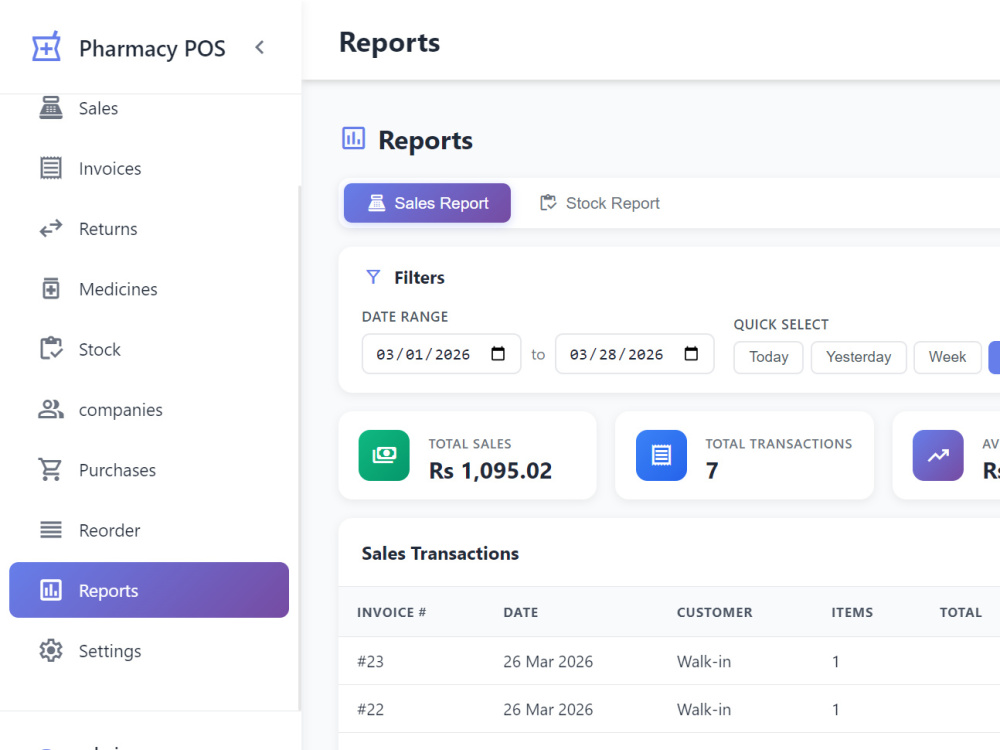Click the end date field 03/28/2026
Image resolution: width=1000 pixels, height=750 pixels.
(x=634, y=353)
